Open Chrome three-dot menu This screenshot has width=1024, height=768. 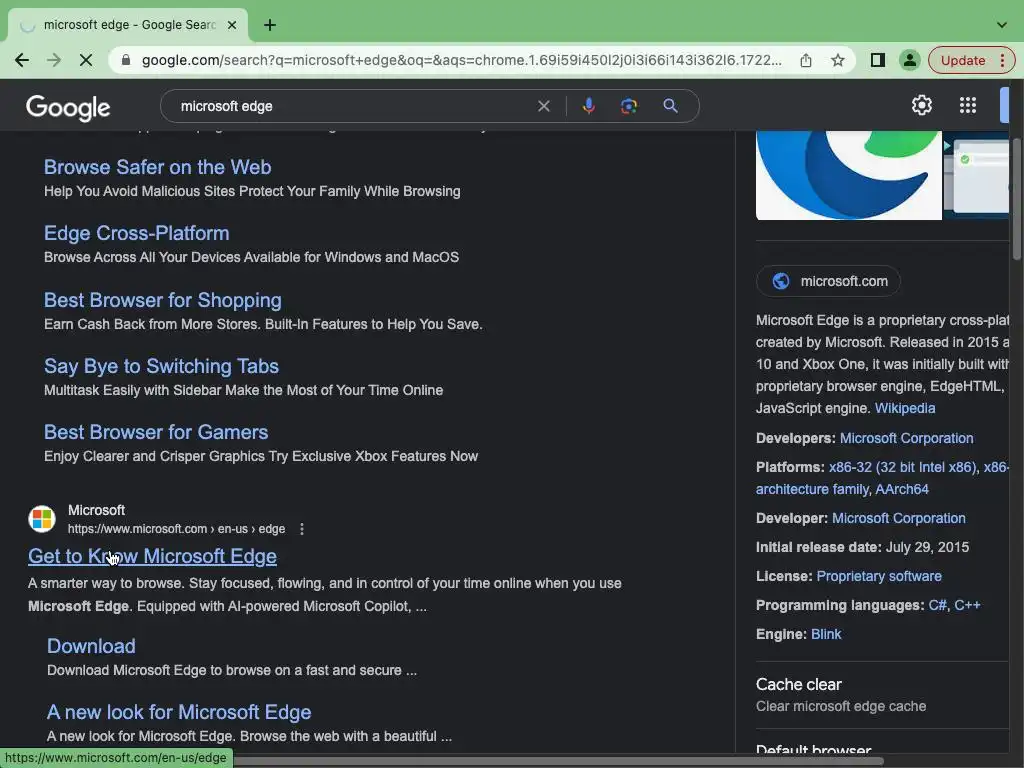tap(1002, 60)
